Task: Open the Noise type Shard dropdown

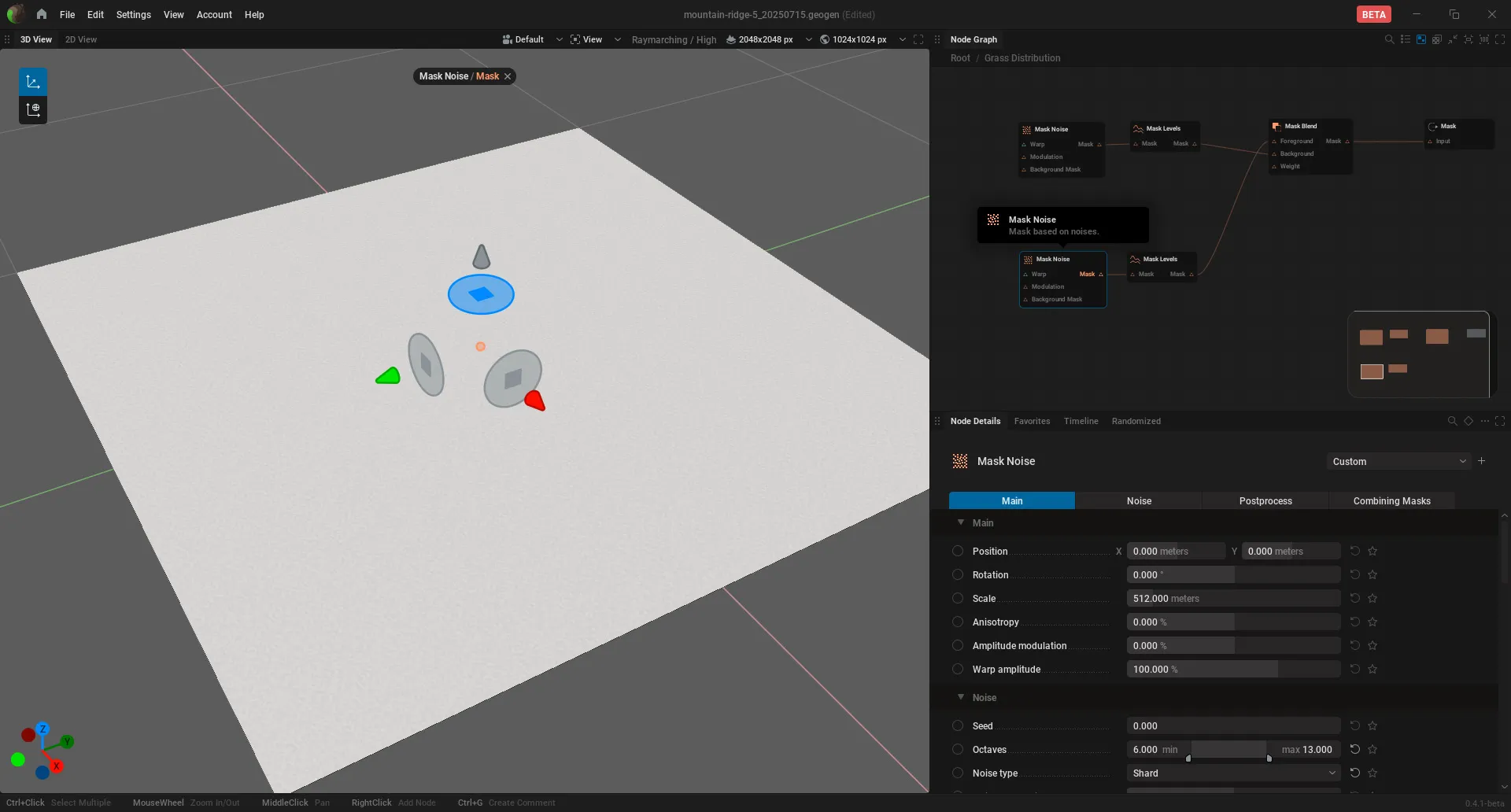Action: pos(1233,773)
